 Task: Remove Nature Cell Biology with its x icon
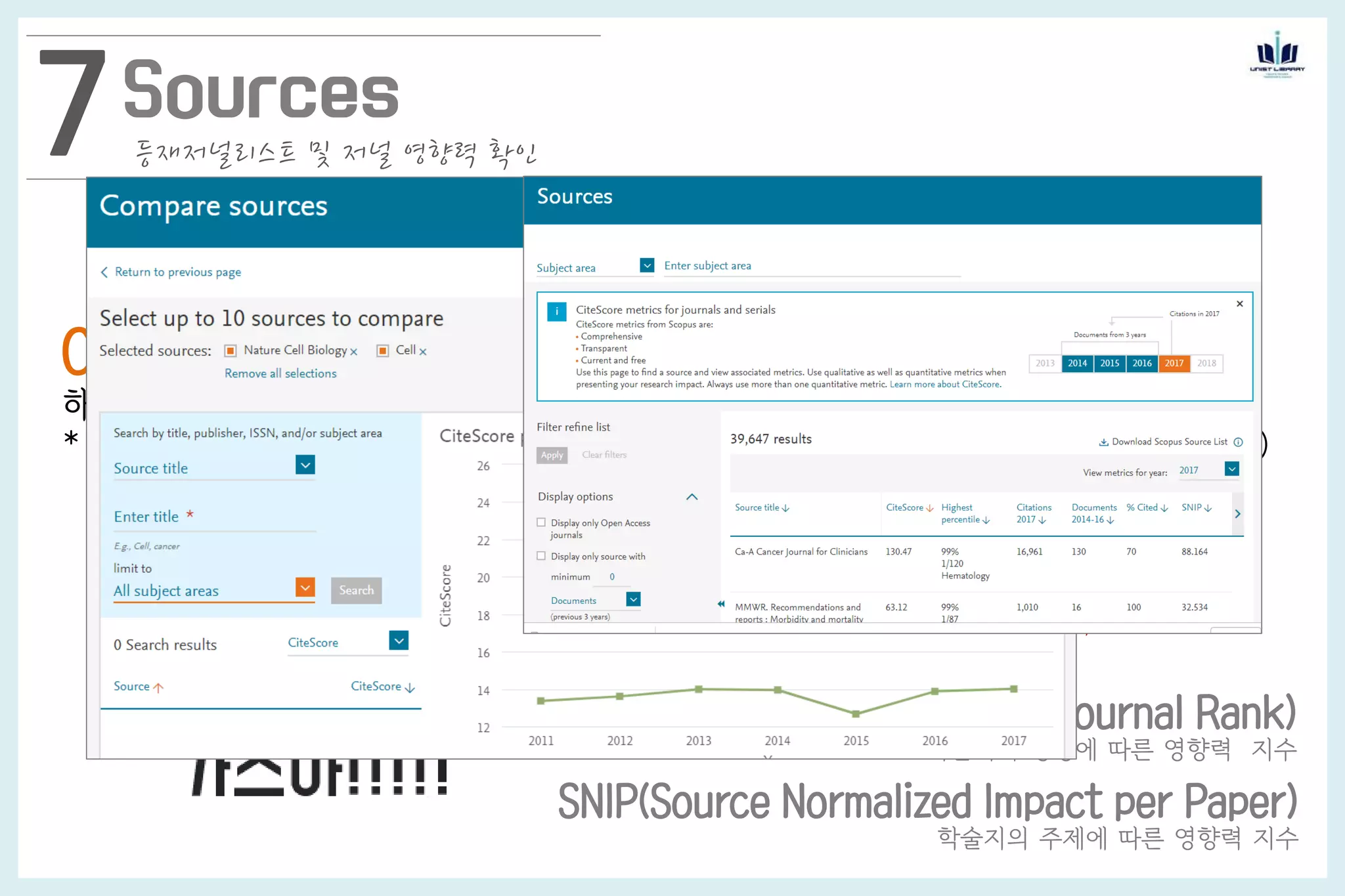pyautogui.click(x=353, y=352)
